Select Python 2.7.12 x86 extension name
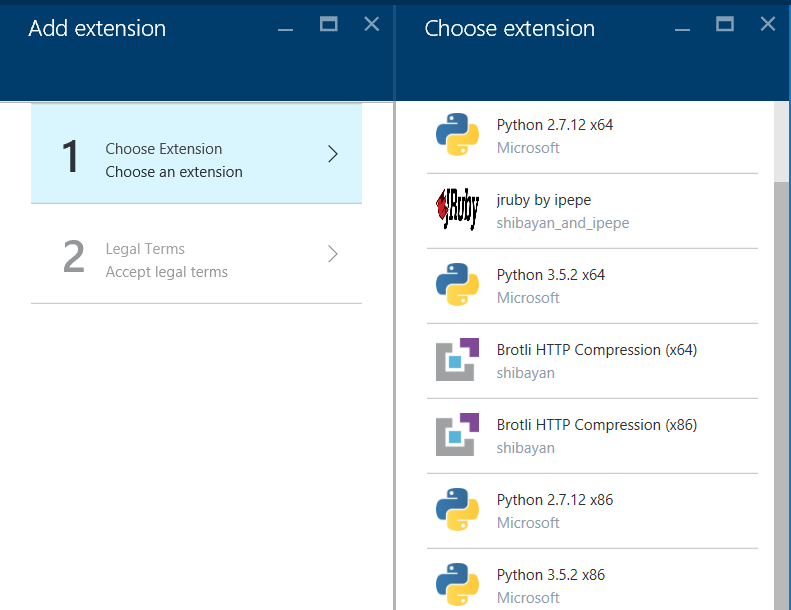The image size is (791, 610). [554, 500]
